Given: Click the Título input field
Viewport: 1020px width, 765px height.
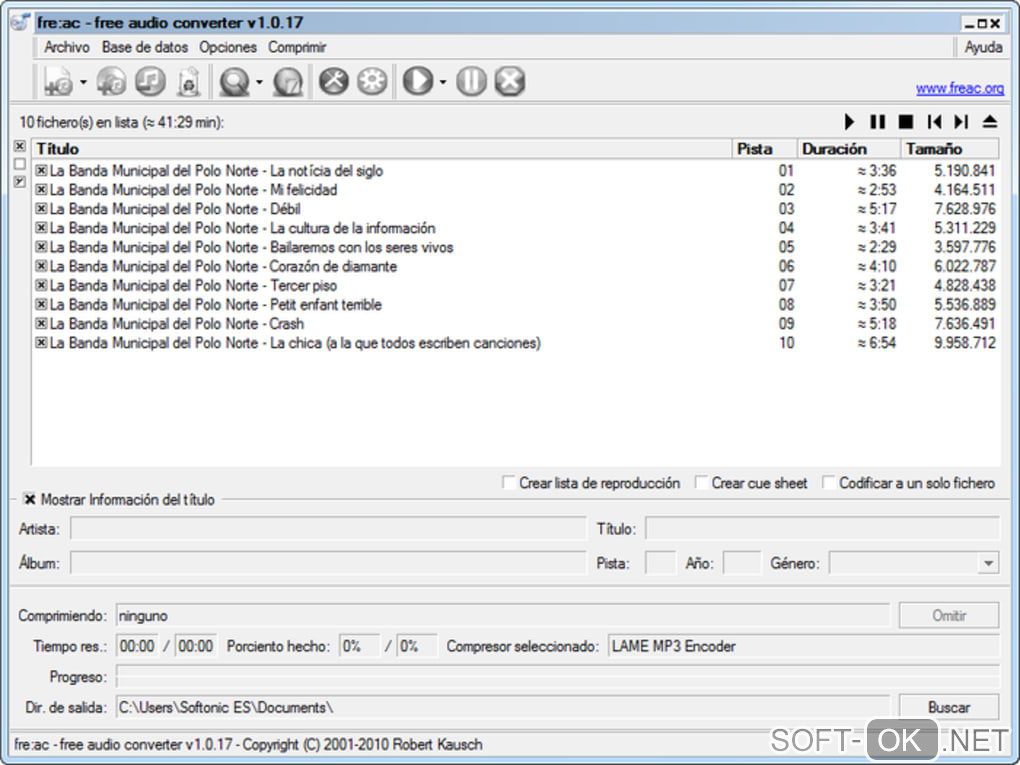Looking at the screenshot, I should [822, 528].
